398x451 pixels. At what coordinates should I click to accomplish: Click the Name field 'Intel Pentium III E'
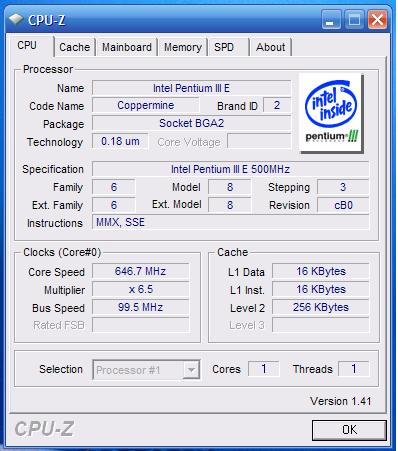tap(191, 88)
